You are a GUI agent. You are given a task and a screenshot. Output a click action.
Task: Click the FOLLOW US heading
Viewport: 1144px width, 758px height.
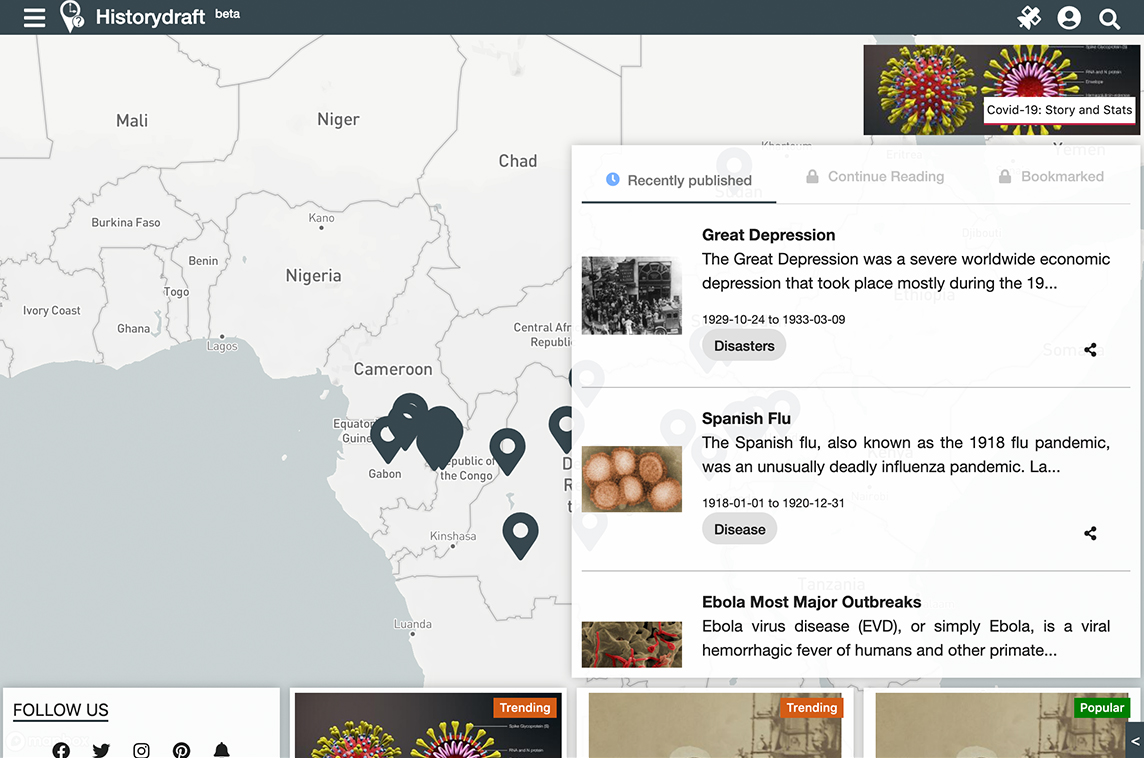(x=61, y=711)
